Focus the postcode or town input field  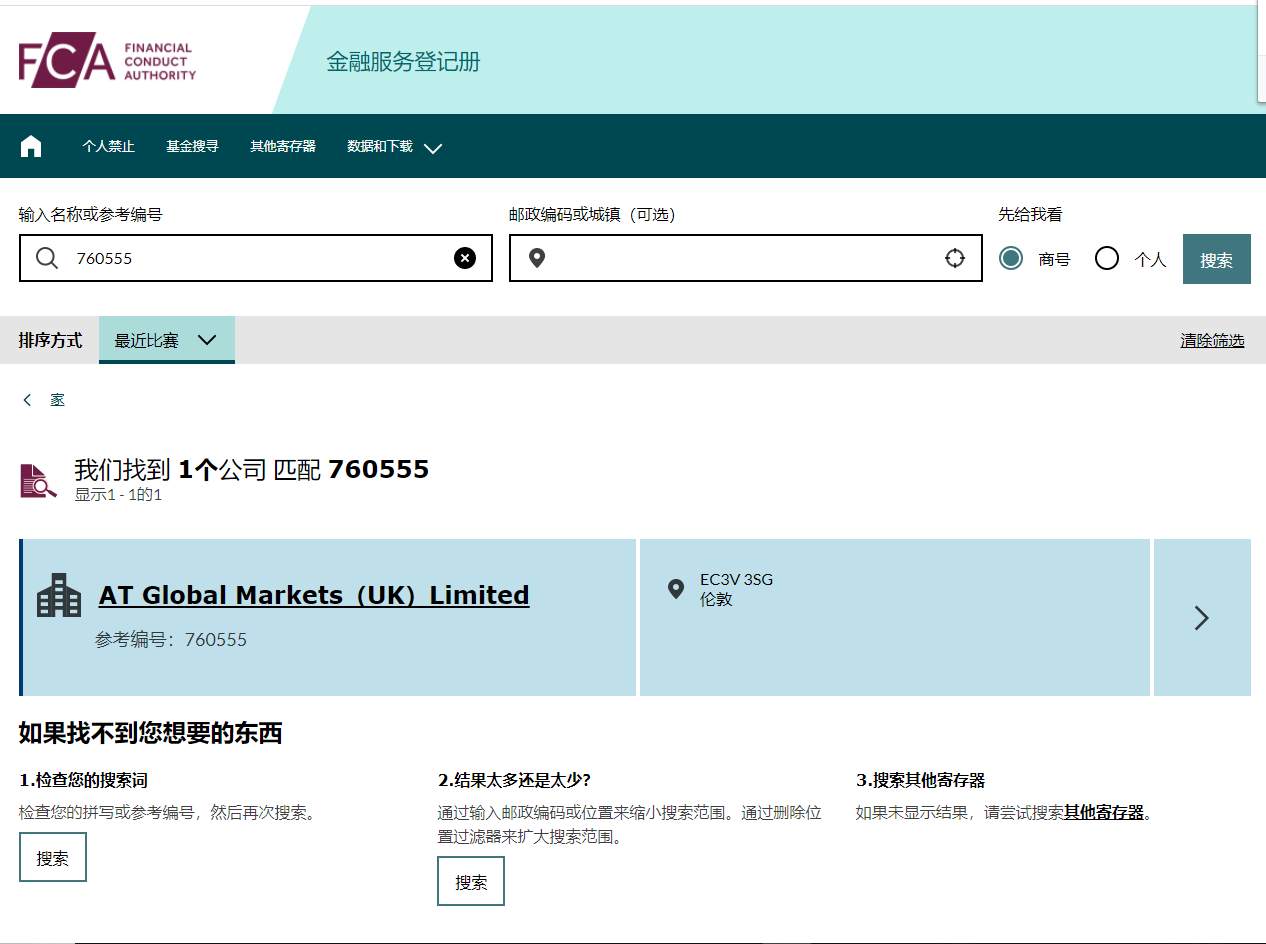[x=745, y=258]
